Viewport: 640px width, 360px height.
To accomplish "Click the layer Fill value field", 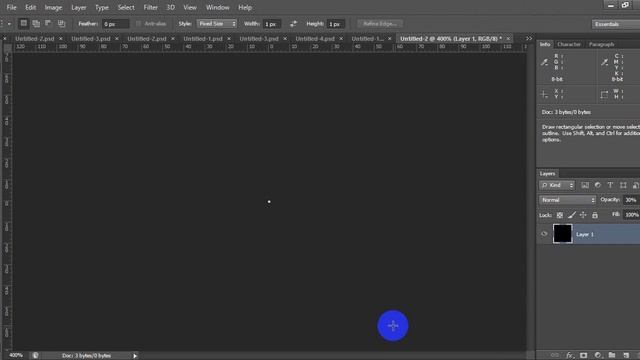I will click(x=631, y=215).
